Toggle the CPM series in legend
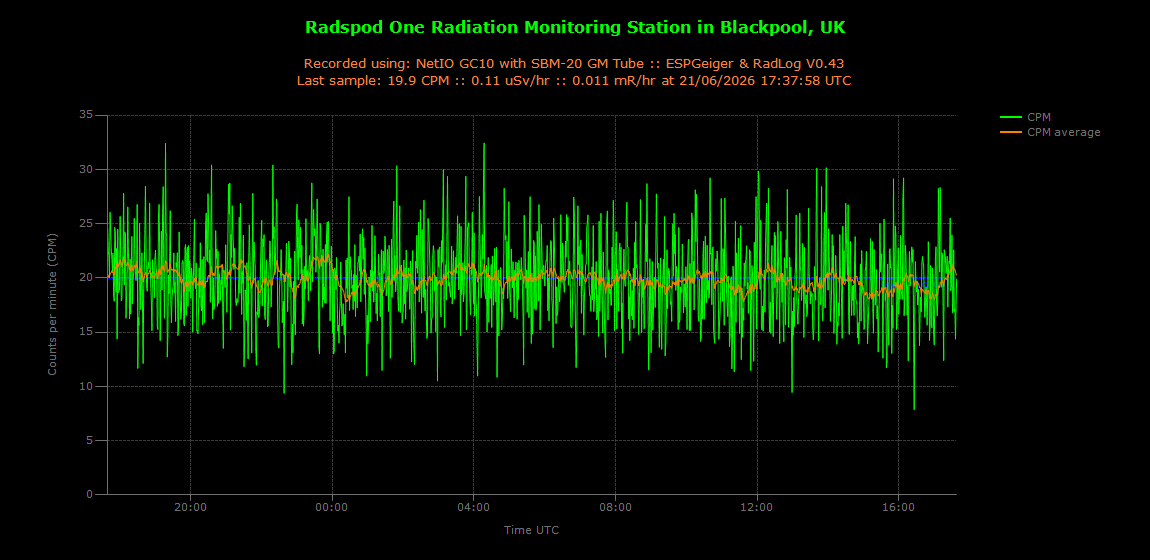1150x560 pixels. (x=1025, y=117)
